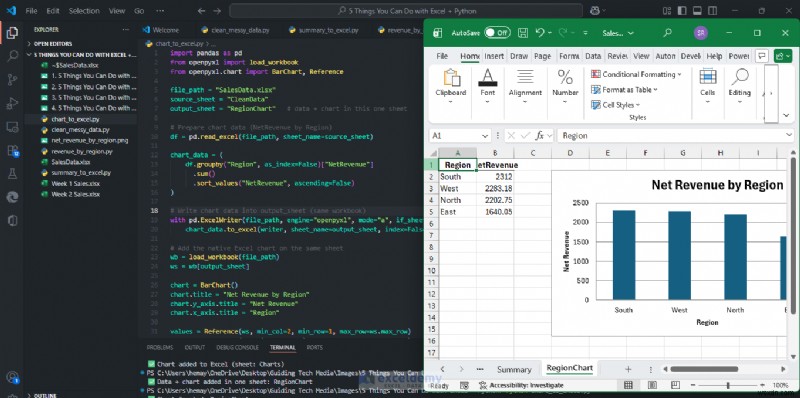This screenshot has height=398, width=800.
Task: Switch to VS Code Output panel tab
Action: pyautogui.click(x=194, y=347)
